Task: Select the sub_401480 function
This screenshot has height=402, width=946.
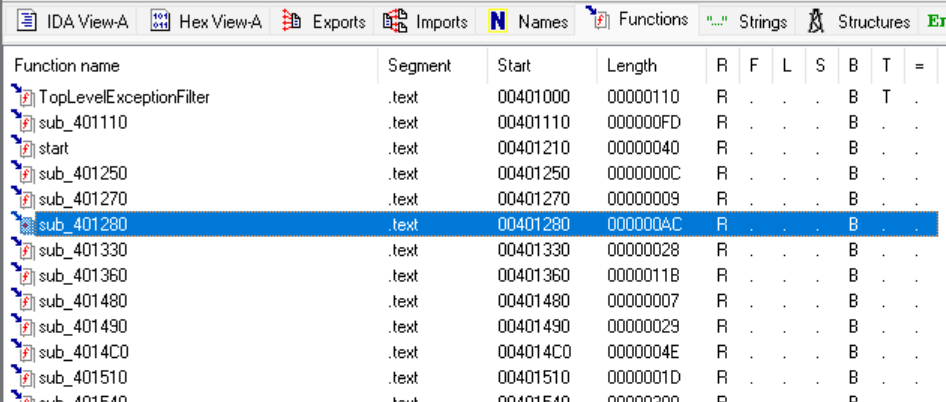Action: pyautogui.click(x=474, y=301)
